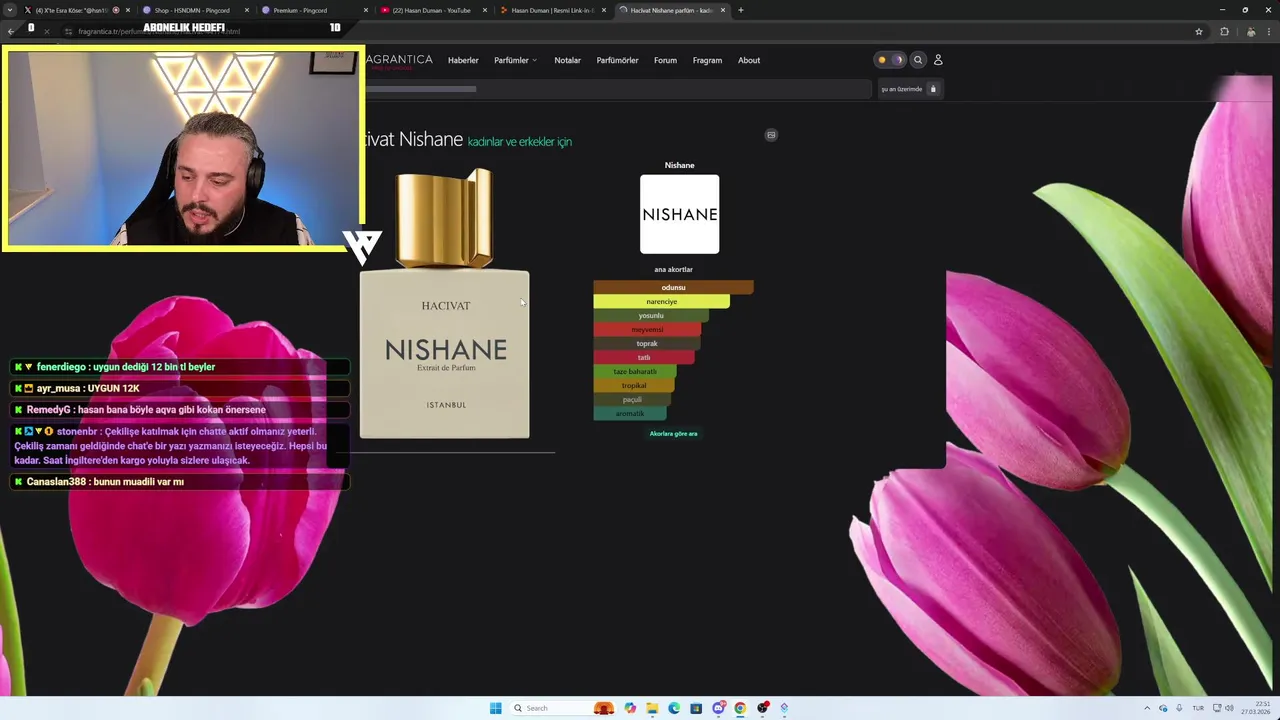The width and height of the screenshot is (1280, 720).
Task: Click the perfume bottle icon beside 'şu an üzerimde'
Action: (933, 89)
